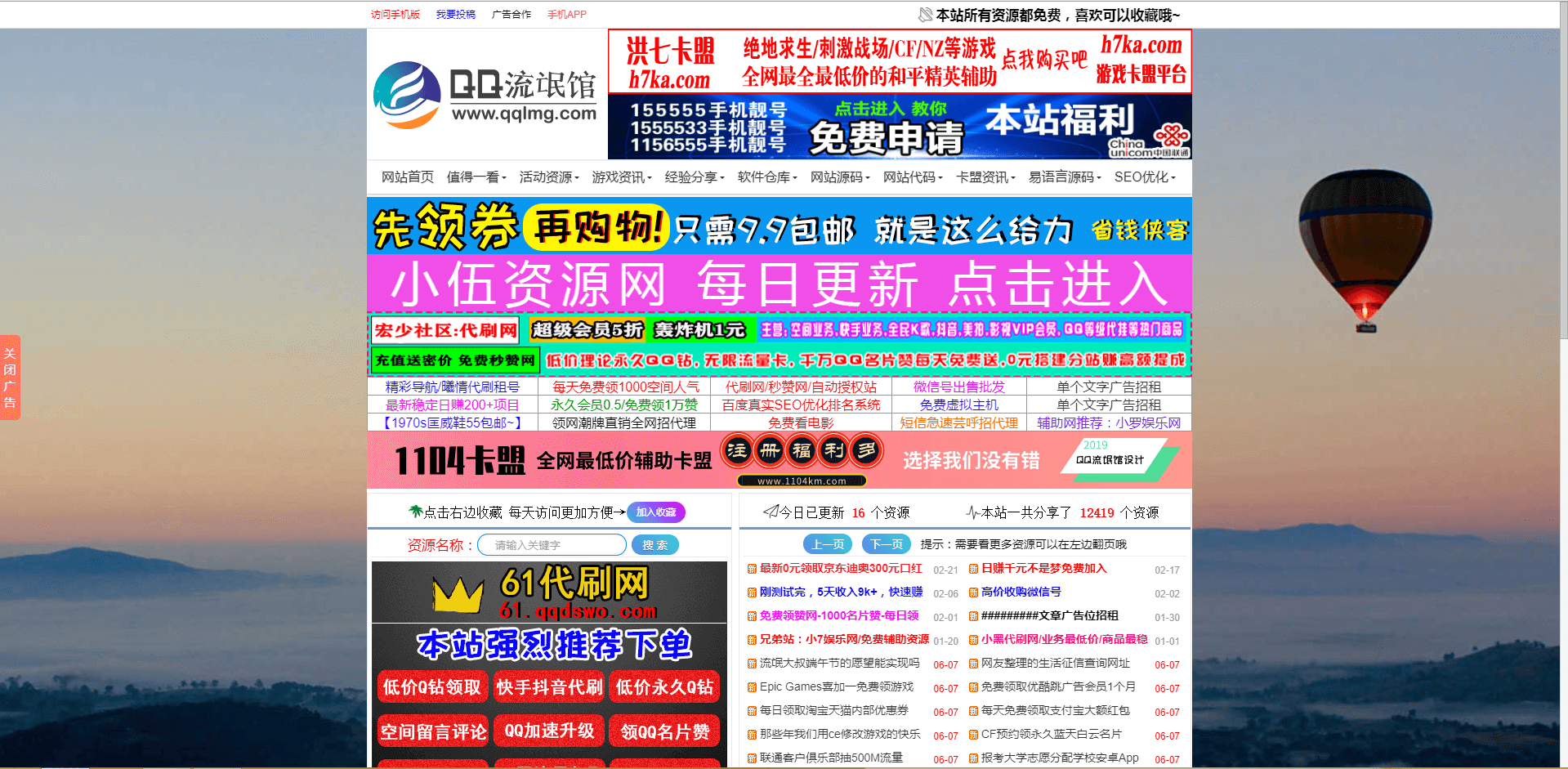Image resolution: width=1568 pixels, height=769 pixels.
Task: Click the 注册福利多 coin icons in 1104卡盟 banner
Action: [x=801, y=451]
